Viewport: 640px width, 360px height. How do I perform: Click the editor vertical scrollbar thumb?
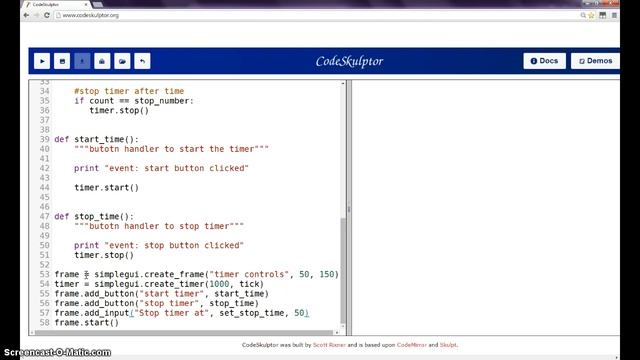point(343,271)
